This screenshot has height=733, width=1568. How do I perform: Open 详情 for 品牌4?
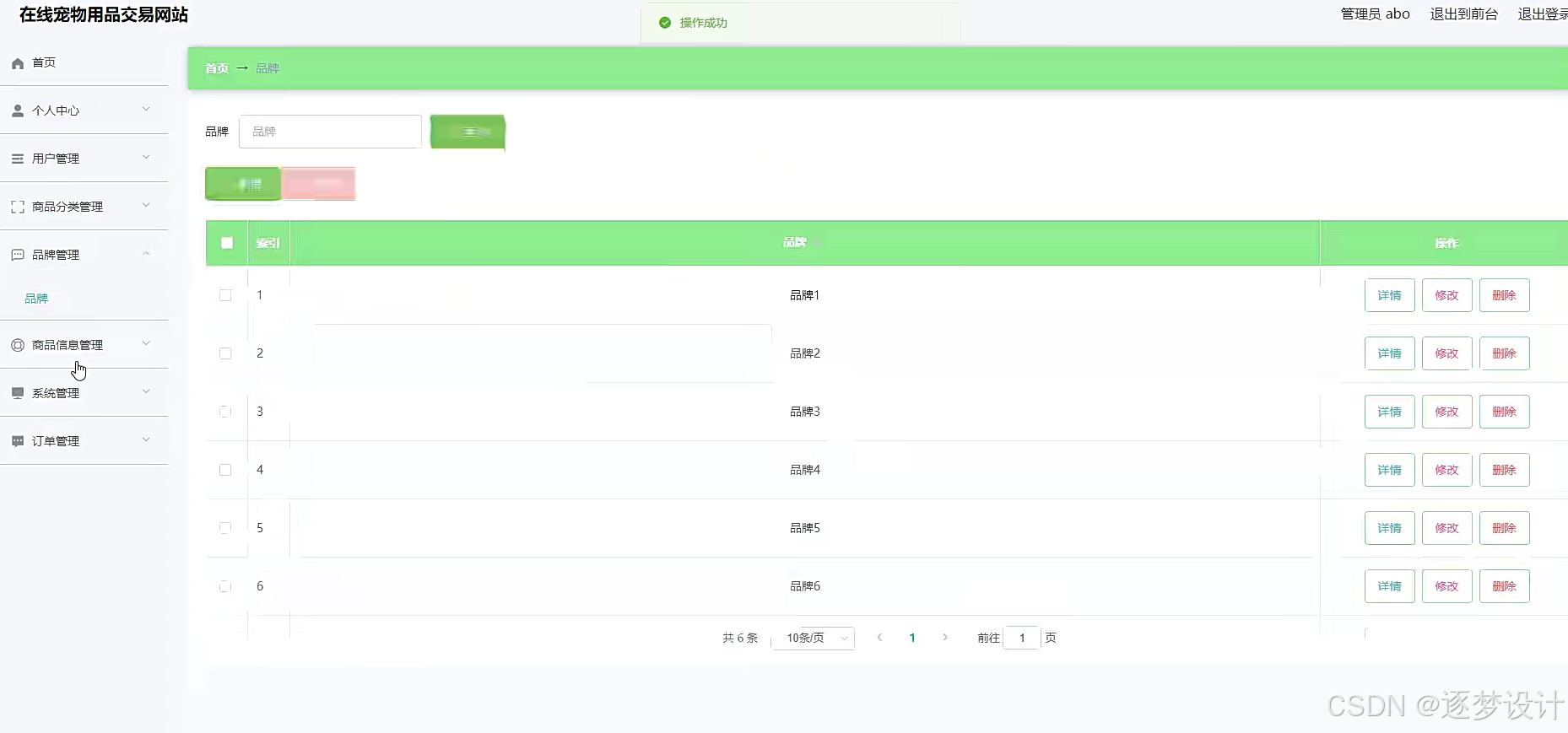tap(1389, 470)
